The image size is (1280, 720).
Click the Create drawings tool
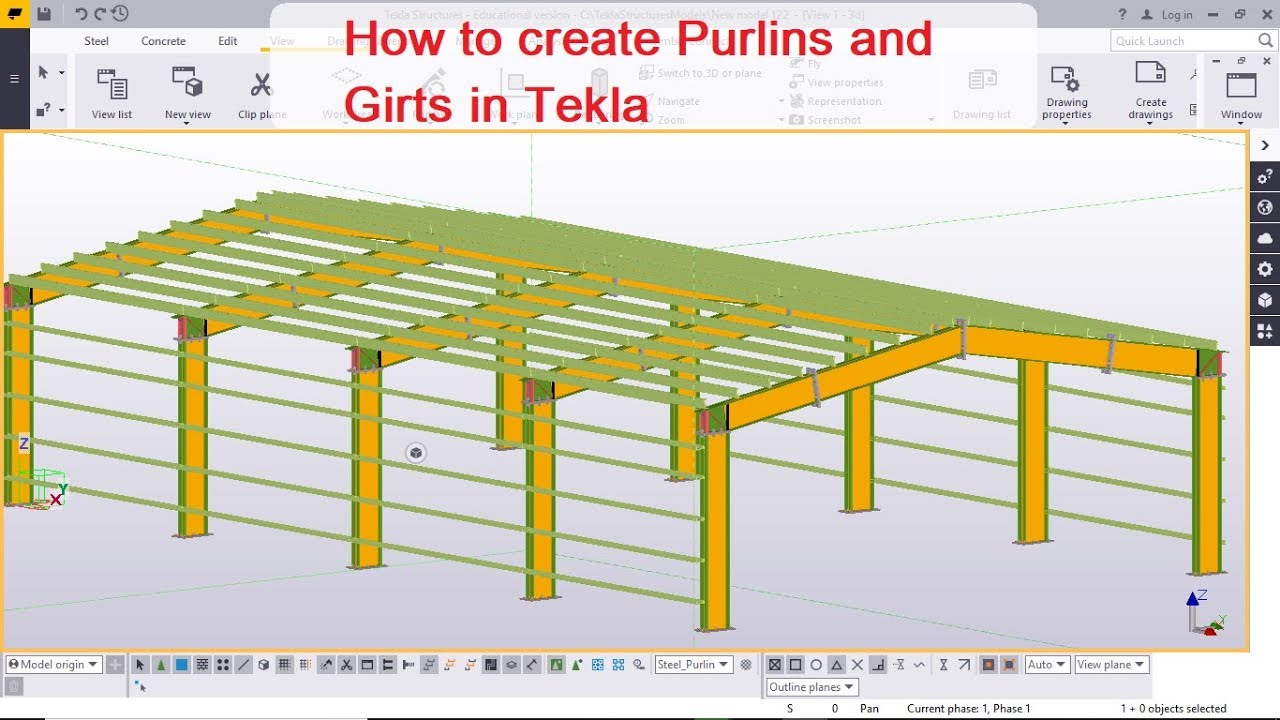(x=1151, y=92)
